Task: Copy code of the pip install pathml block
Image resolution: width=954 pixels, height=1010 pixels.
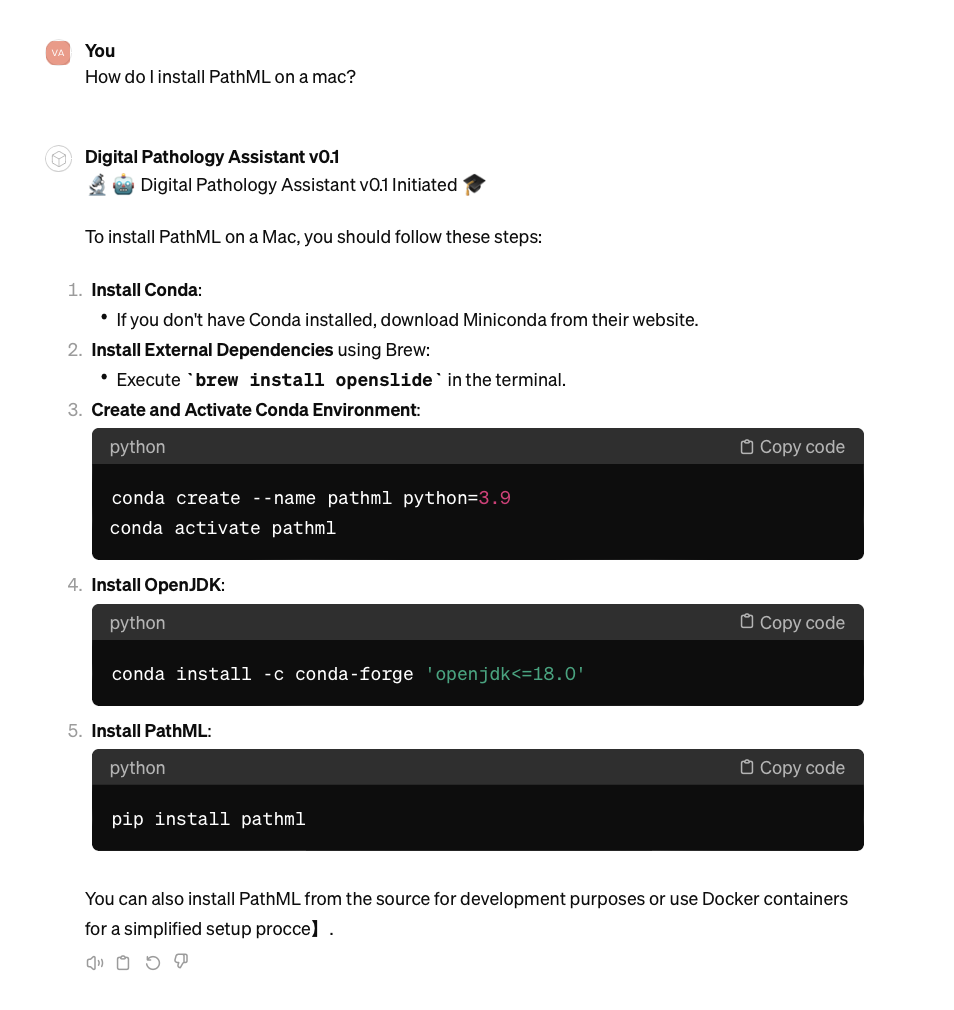Action: 792,768
